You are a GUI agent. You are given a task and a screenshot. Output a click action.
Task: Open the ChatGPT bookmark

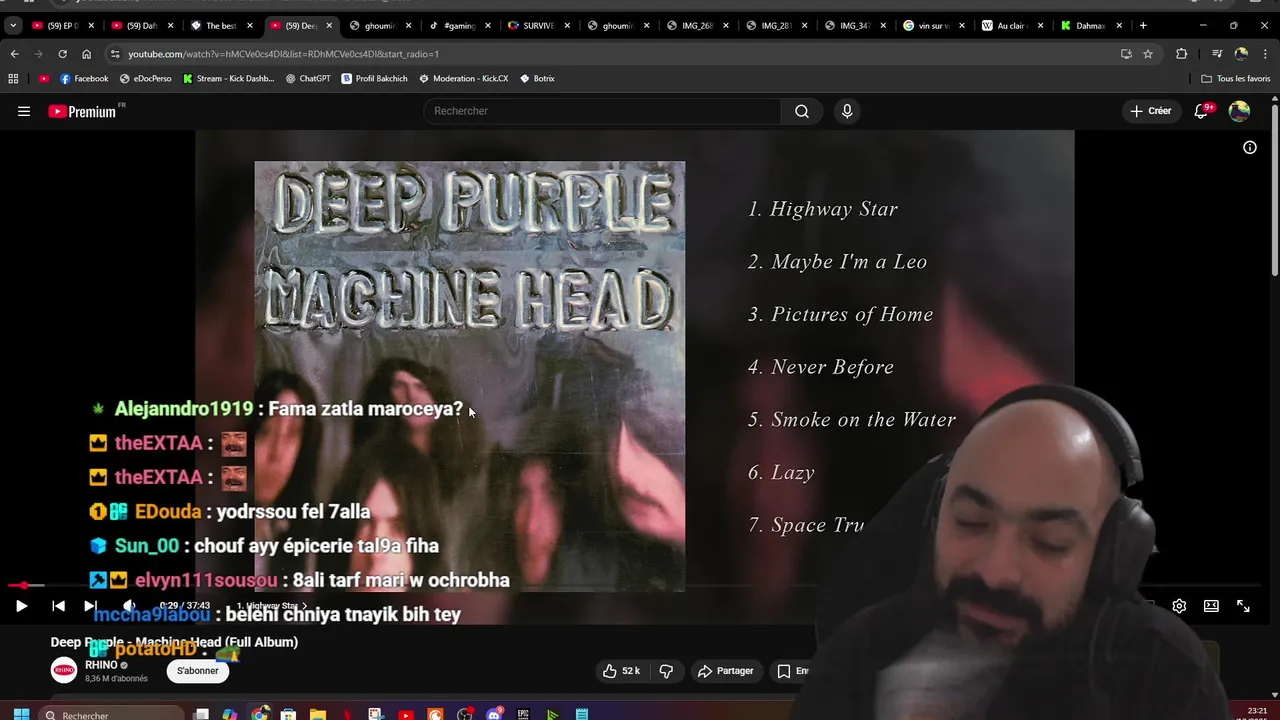pyautogui.click(x=307, y=78)
